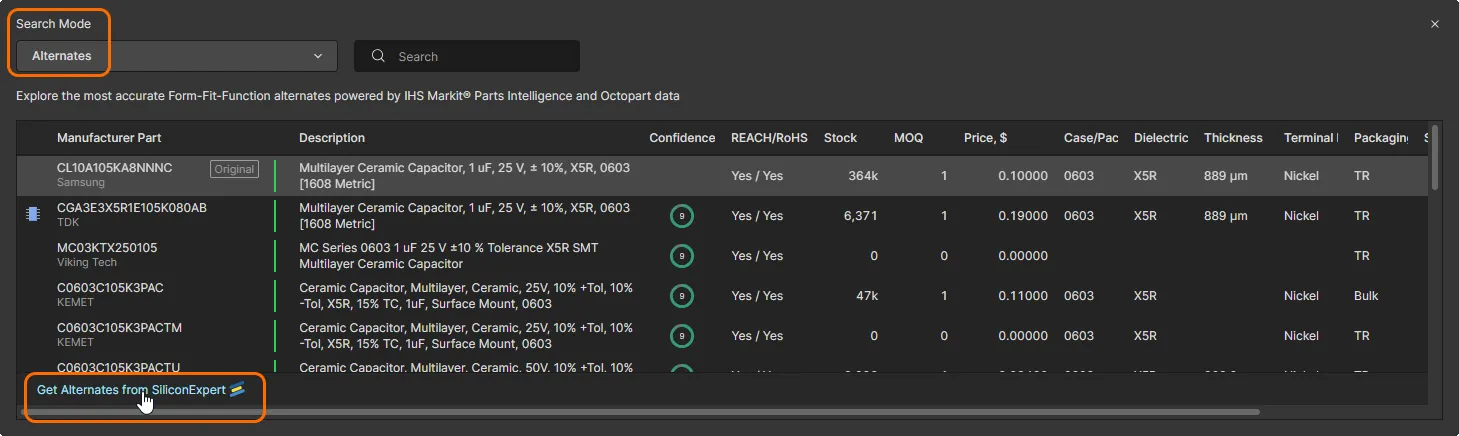
Task: Close the alternates search panel
Action: (1435, 24)
